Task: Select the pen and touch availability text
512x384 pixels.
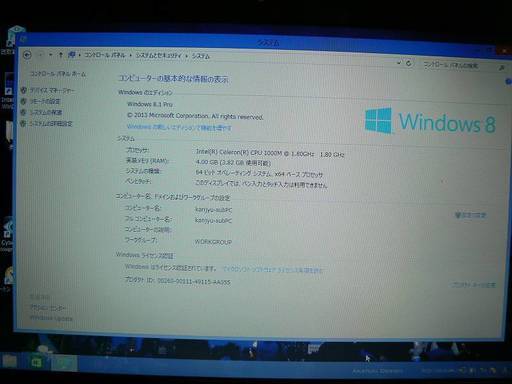Action: coord(261,183)
